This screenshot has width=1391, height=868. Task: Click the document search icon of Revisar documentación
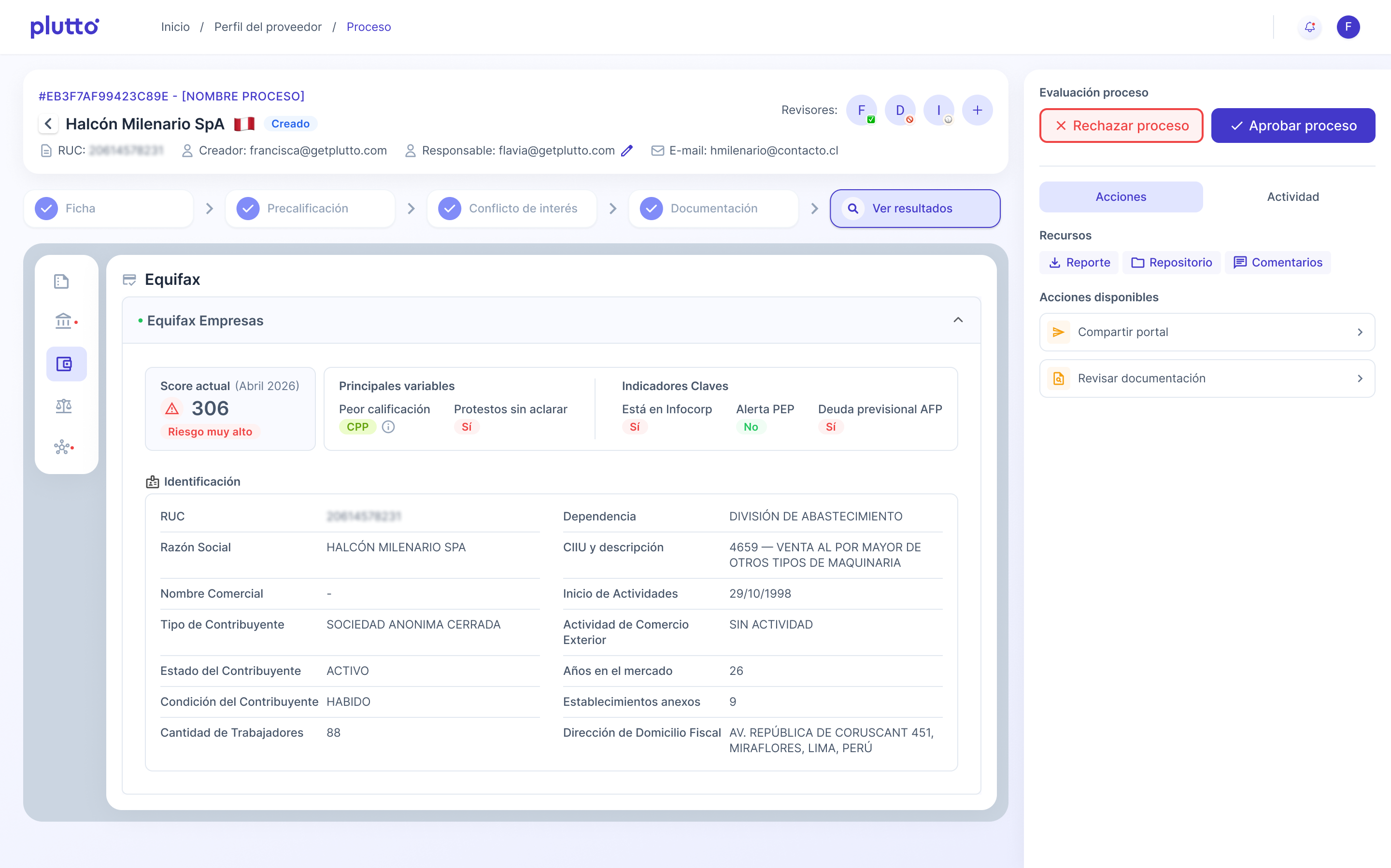(1059, 378)
